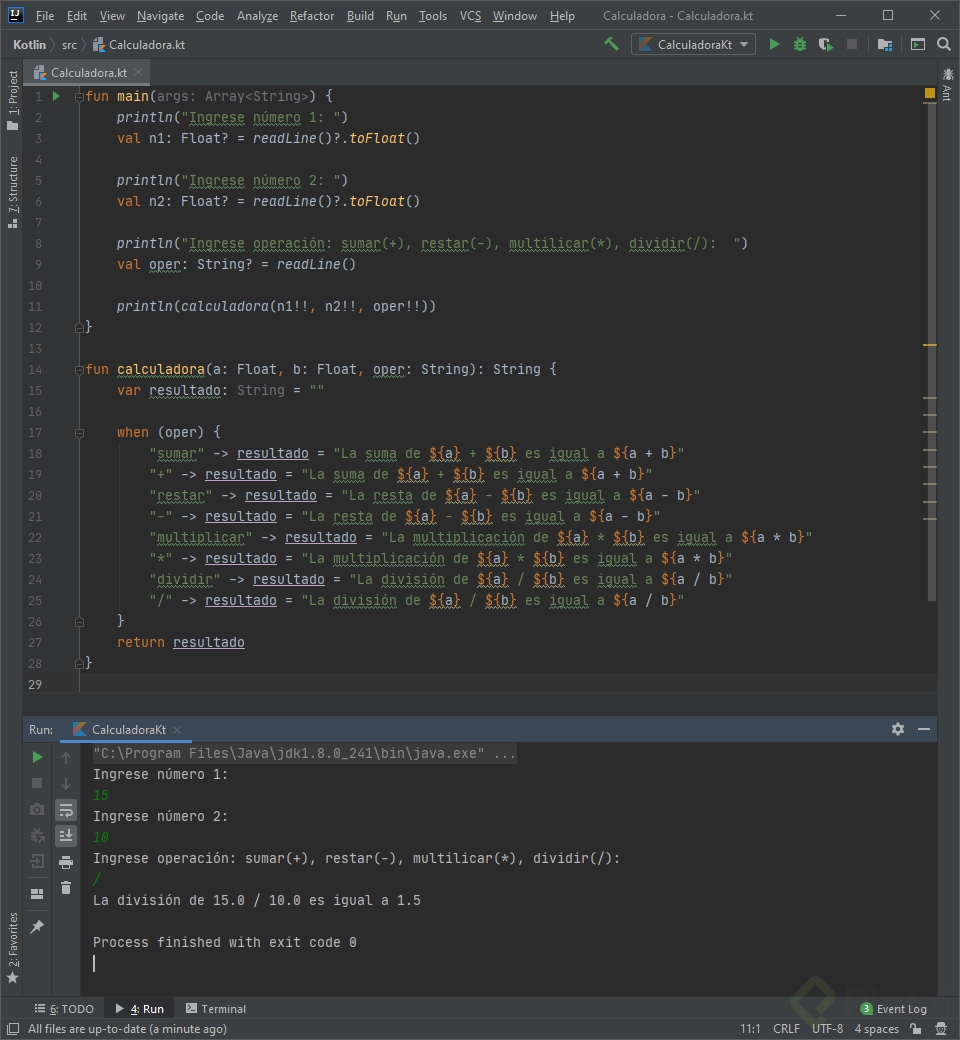Viewport: 960px width, 1040px height.
Task: Open the 6: TODO tool window
Action: (x=64, y=1009)
